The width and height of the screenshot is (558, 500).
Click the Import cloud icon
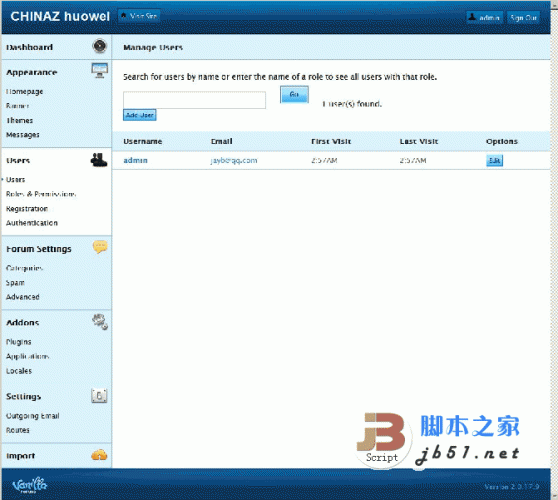click(99, 455)
